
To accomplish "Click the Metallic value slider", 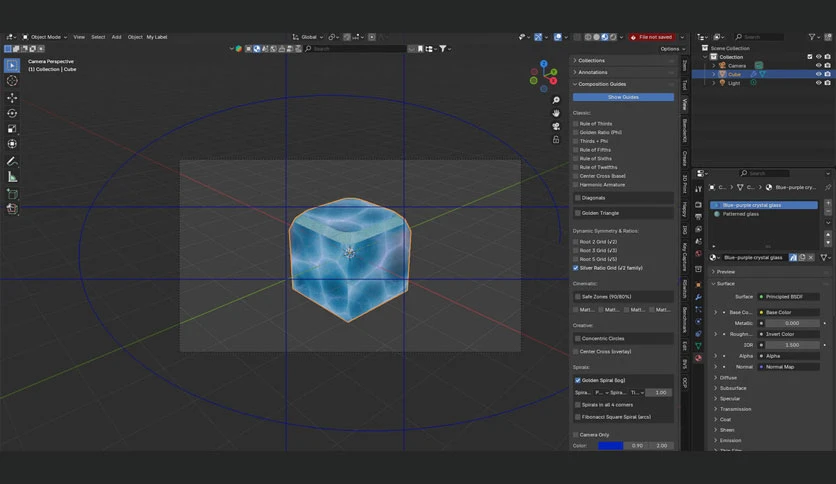I will 791,323.
